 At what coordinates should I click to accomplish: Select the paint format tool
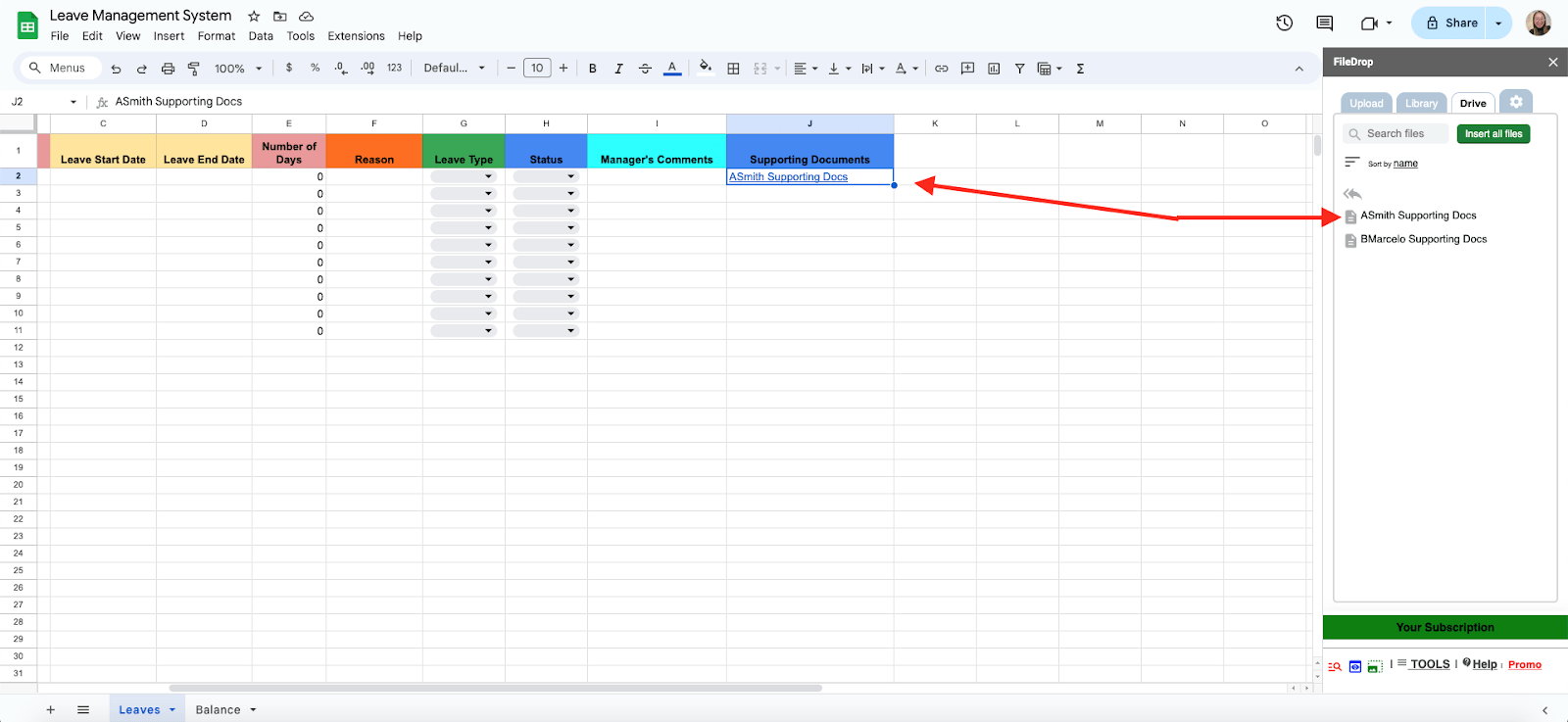pyautogui.click(x=193, y=69)
